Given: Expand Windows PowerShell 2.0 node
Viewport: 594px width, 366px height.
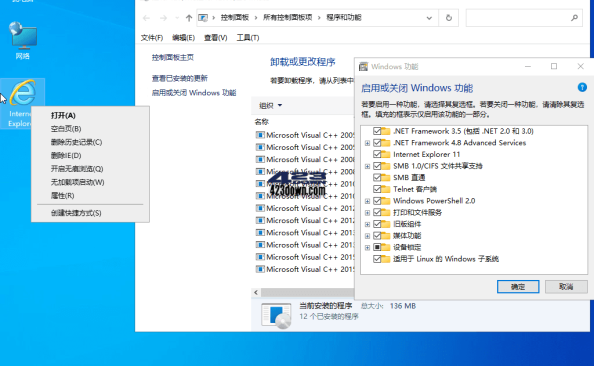Looking at the screenshot, I should [367, 201].
